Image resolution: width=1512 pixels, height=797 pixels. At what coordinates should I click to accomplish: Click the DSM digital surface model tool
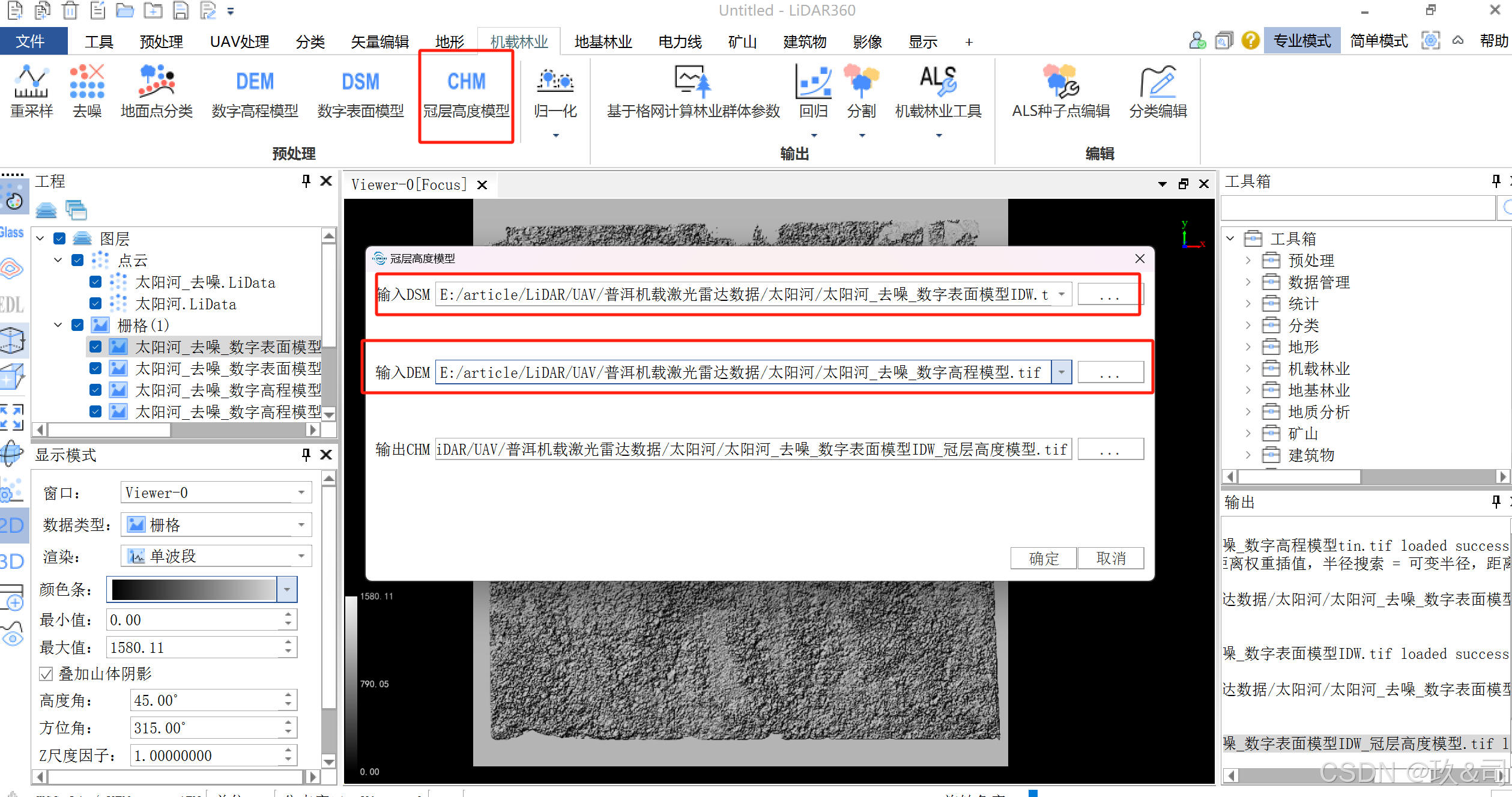[360, 82]
